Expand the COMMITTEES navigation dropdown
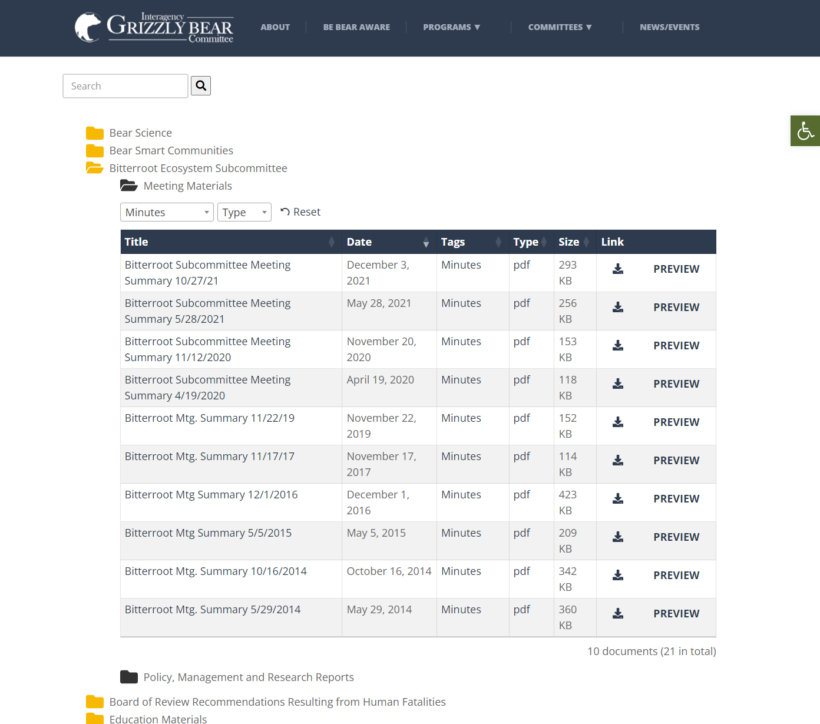Screen dimensions: 820x724 tap(560, 27)
